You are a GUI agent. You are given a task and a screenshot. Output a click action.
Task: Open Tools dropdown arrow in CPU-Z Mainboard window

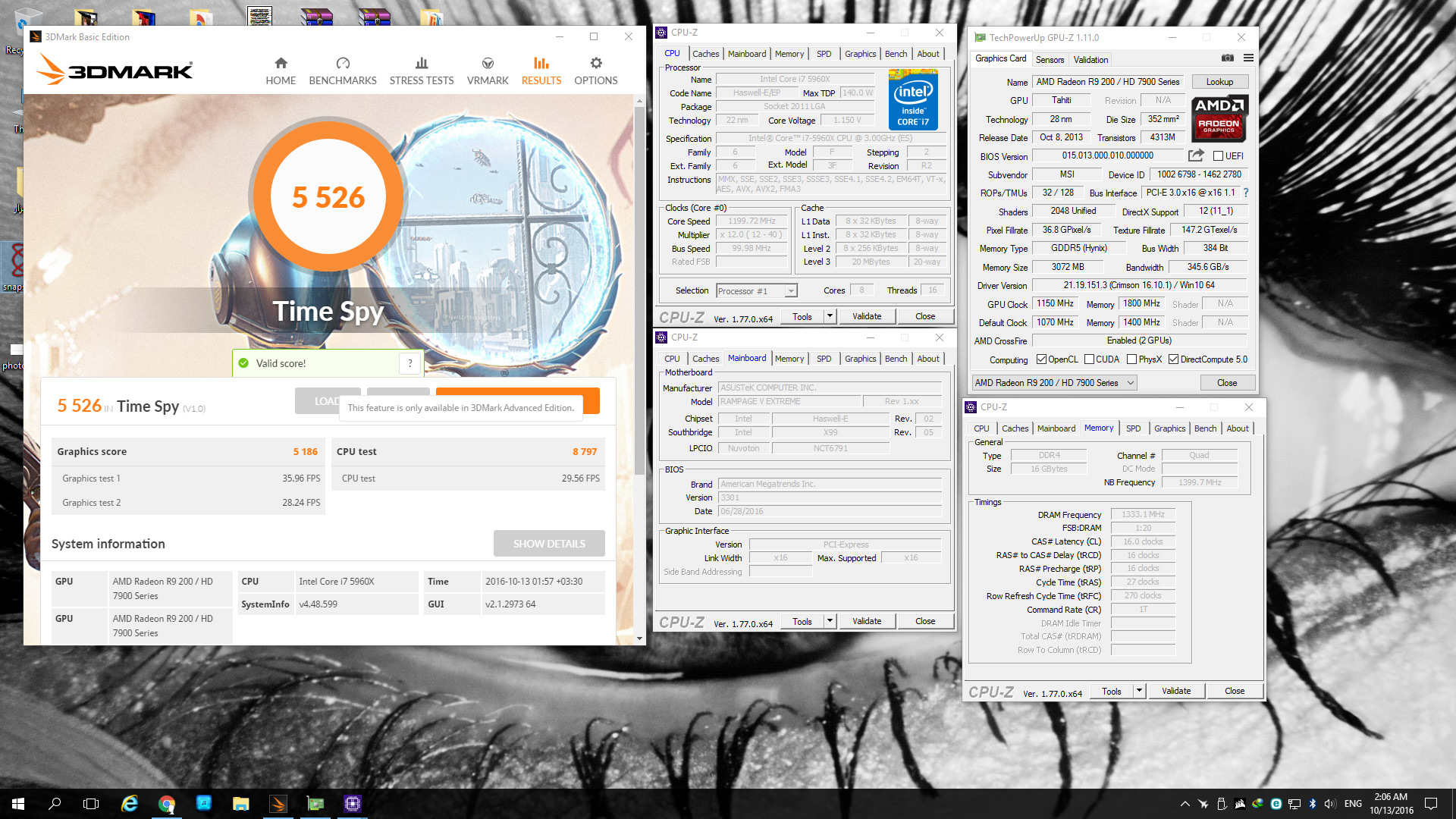click(x=830, y=621)
